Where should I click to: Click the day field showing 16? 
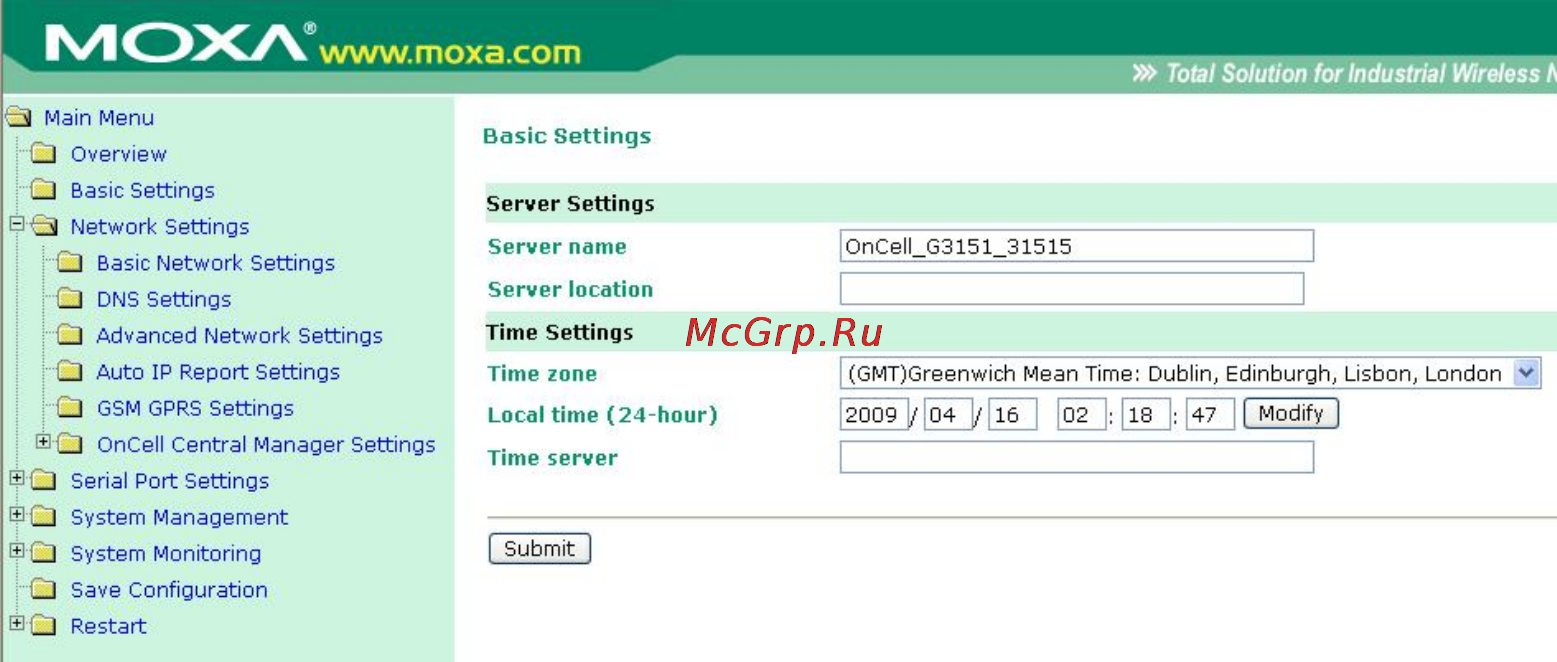pyautogui.click(x=1013, y=415)
